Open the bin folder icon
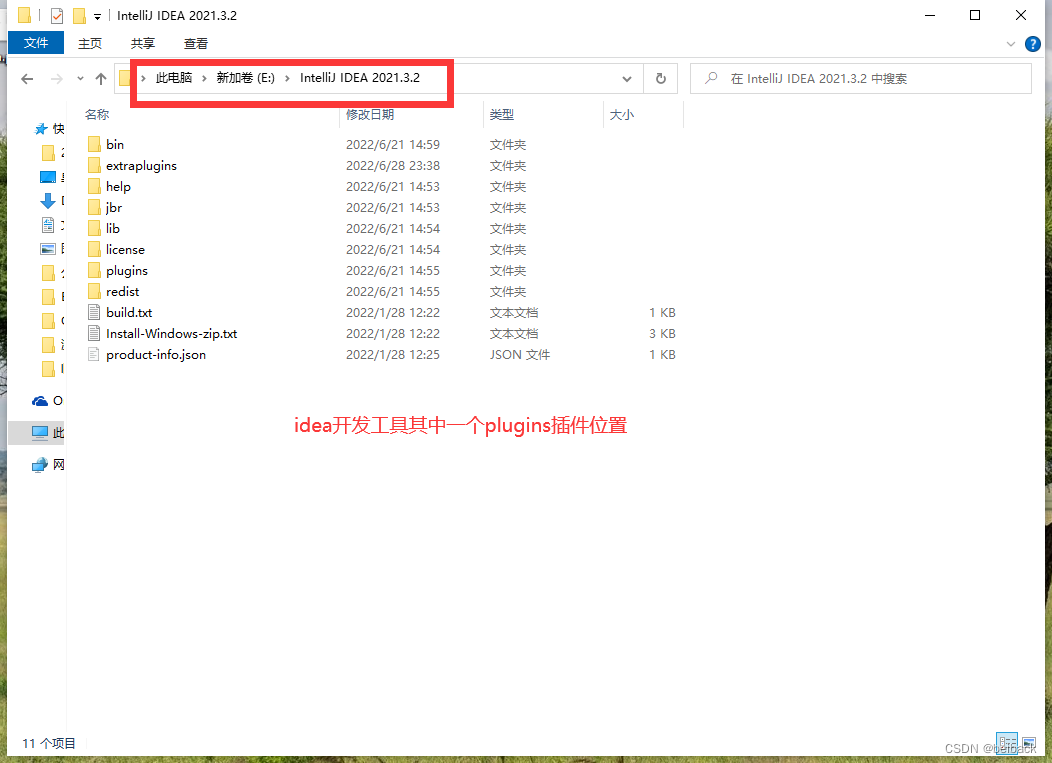1052x763 pixels. (x=94, y=144)
